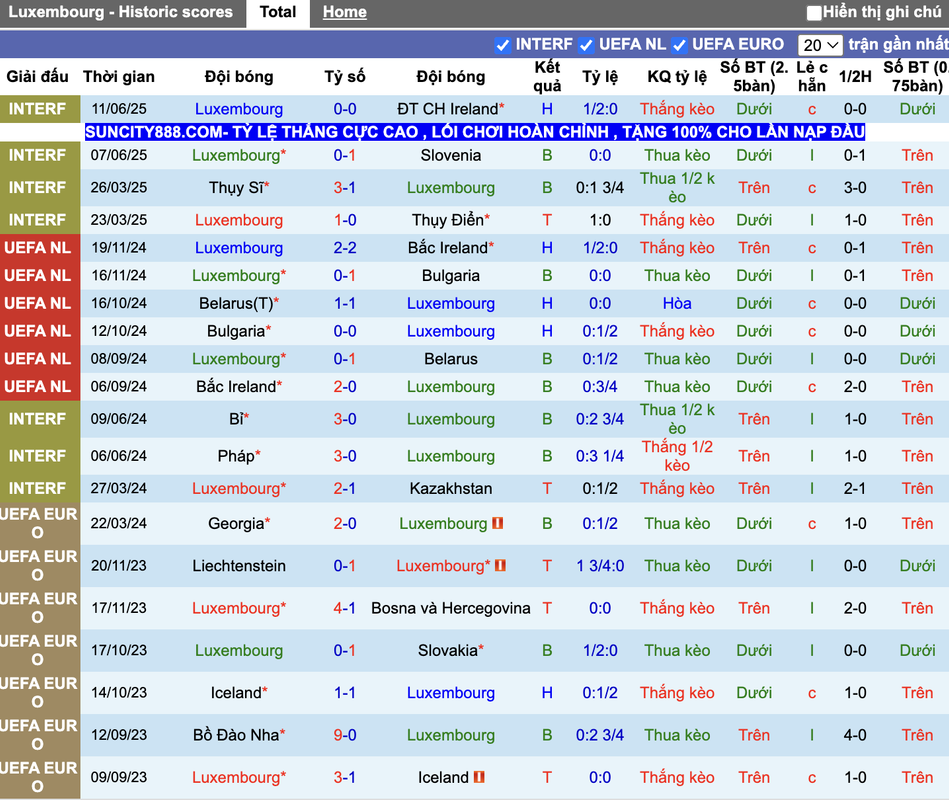Viewport: 949px width, 800px height.
Task: Select the date 23/03/25
Action: point(119,220)
